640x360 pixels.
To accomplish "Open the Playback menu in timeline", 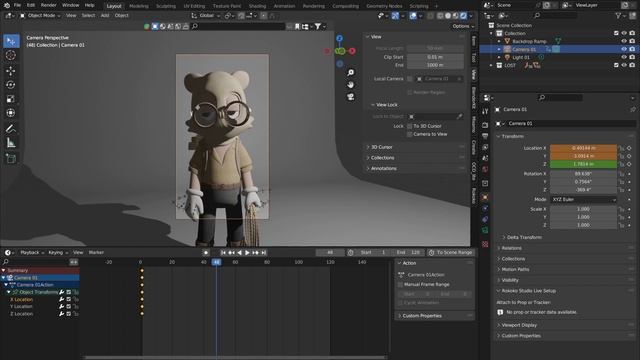I will (32, 253).
